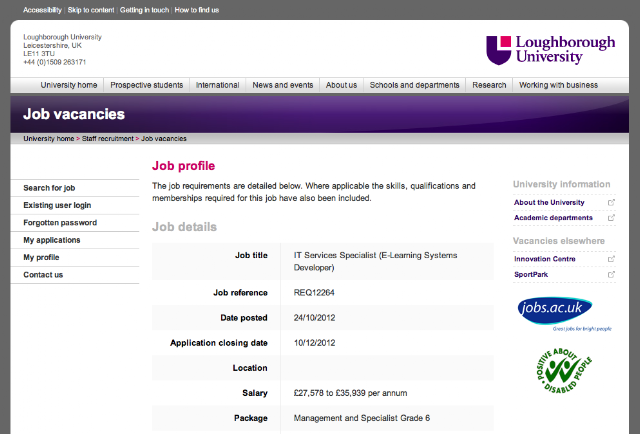Click the Date posted row label
The width and height of the screenshot is (640, 434).
[x=244, y=318]
